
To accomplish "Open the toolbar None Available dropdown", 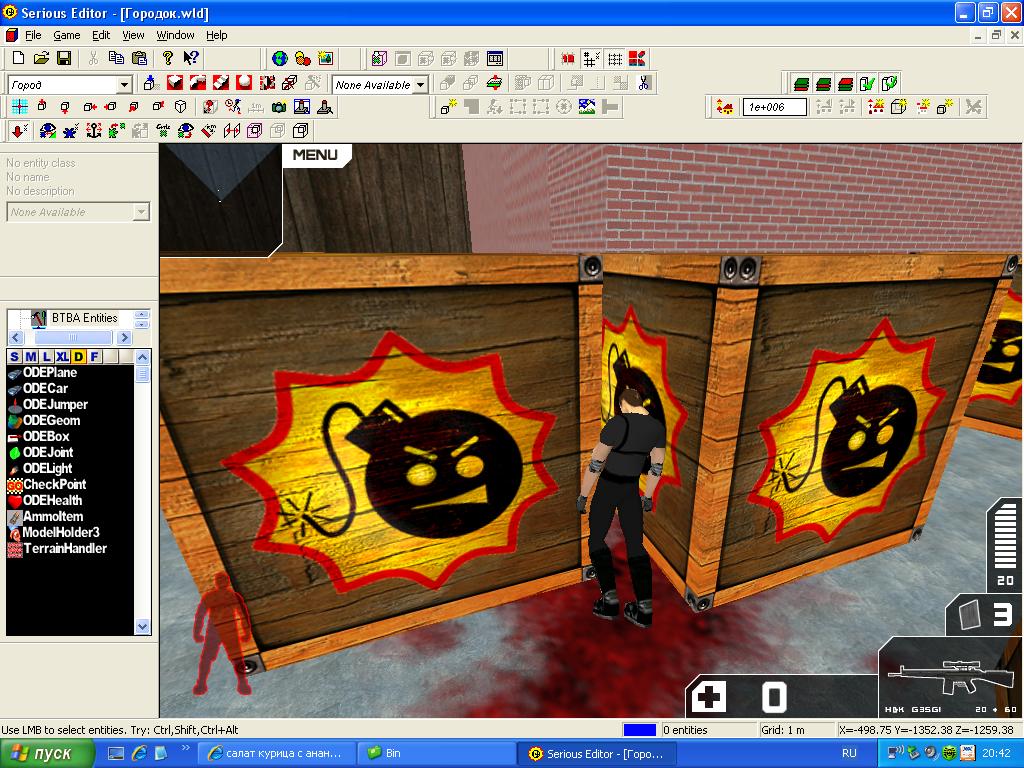I will 421,85.
